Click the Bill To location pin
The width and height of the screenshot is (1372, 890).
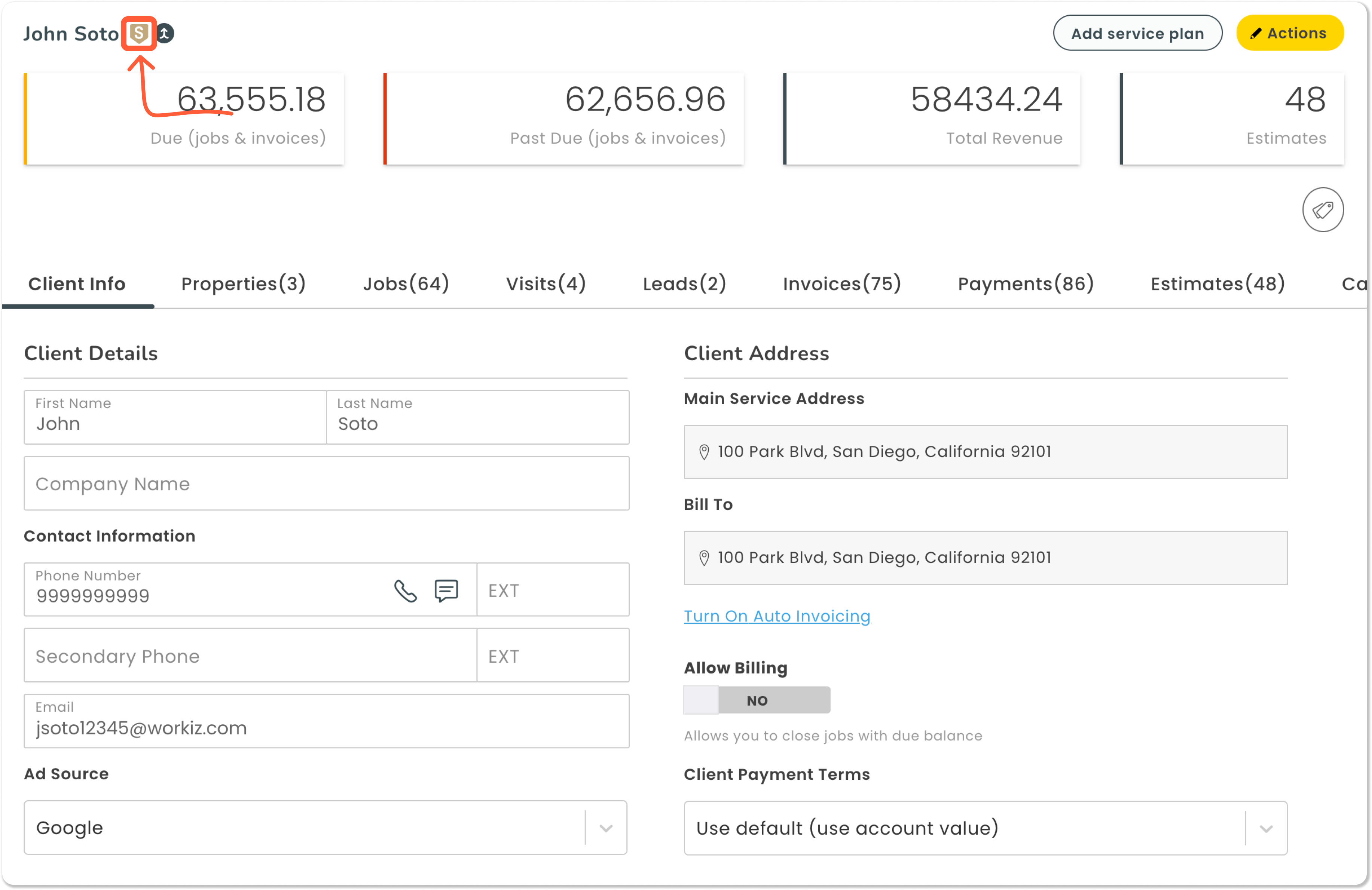[703, 558]
